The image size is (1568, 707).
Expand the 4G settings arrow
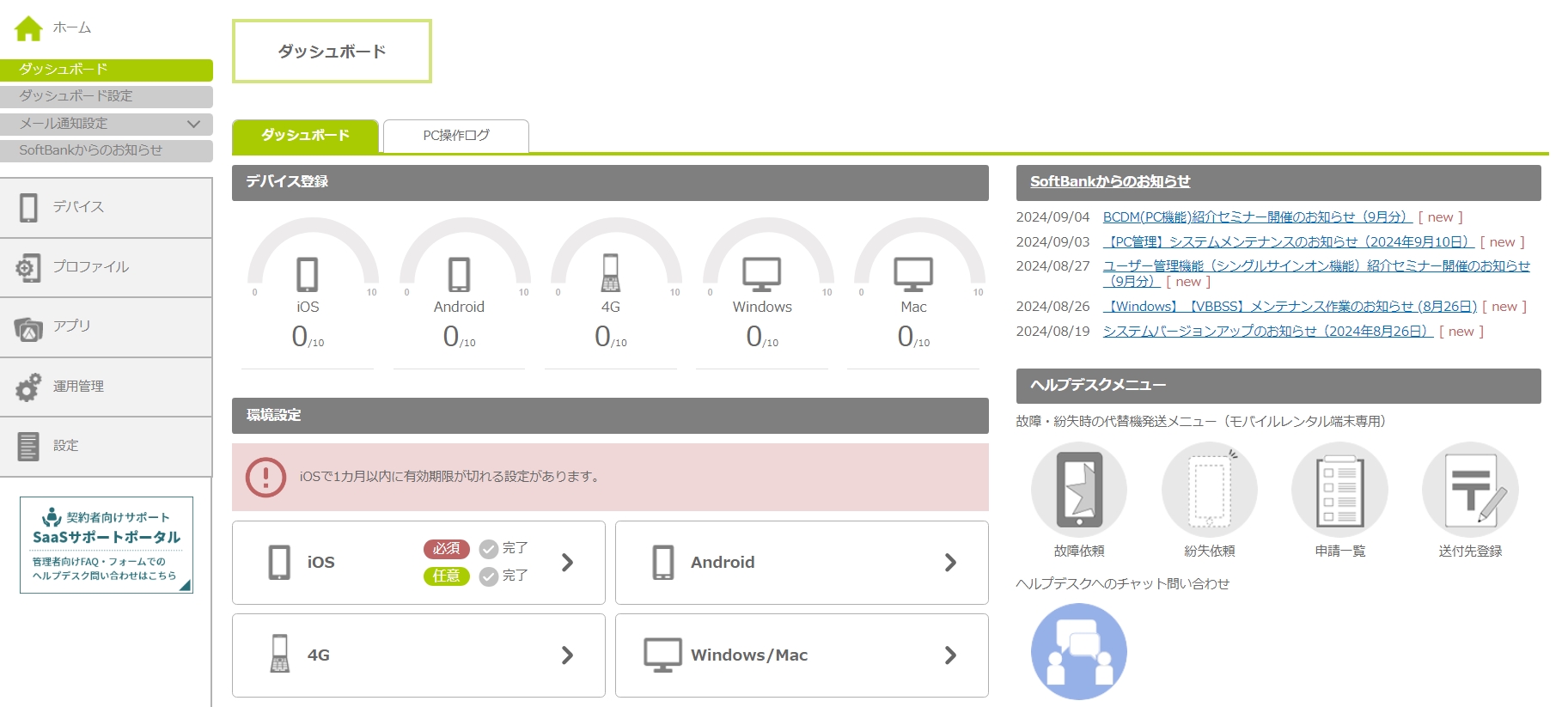point(567,655)
